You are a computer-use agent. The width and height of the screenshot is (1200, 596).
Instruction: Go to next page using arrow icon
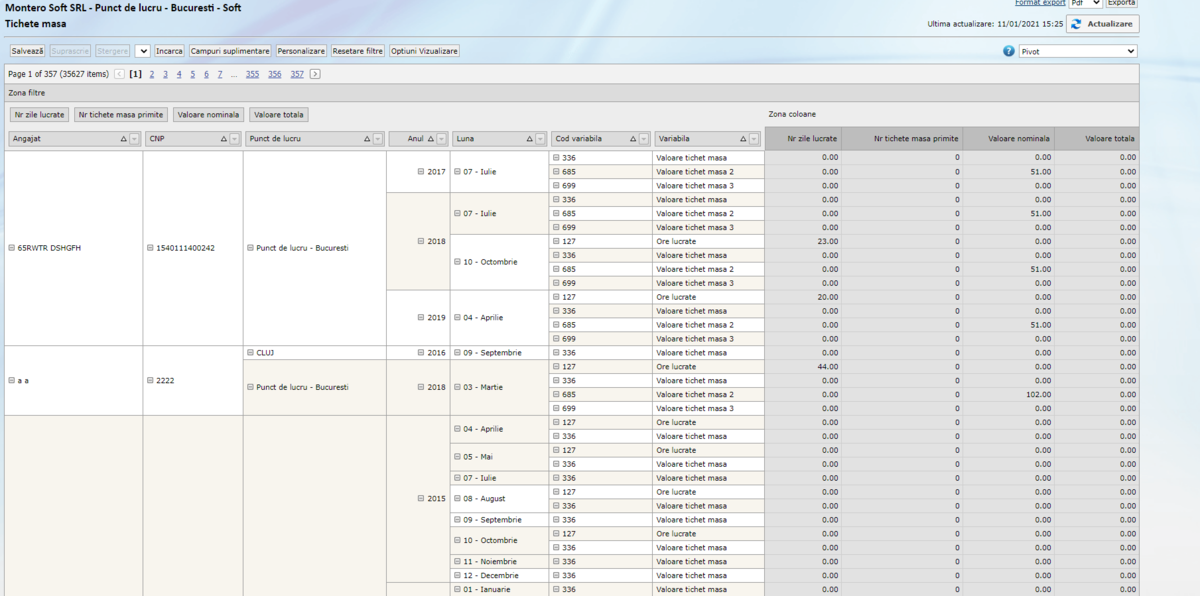315,74
